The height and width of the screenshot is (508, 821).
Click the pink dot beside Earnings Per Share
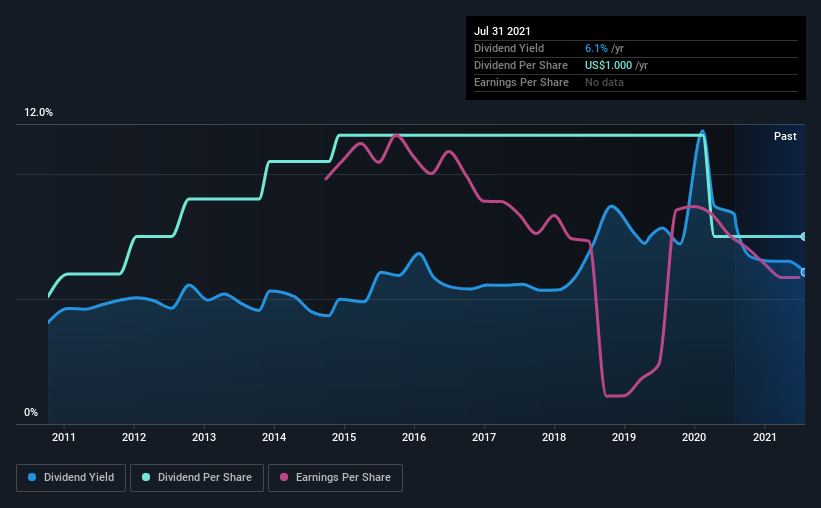point(284,478)
